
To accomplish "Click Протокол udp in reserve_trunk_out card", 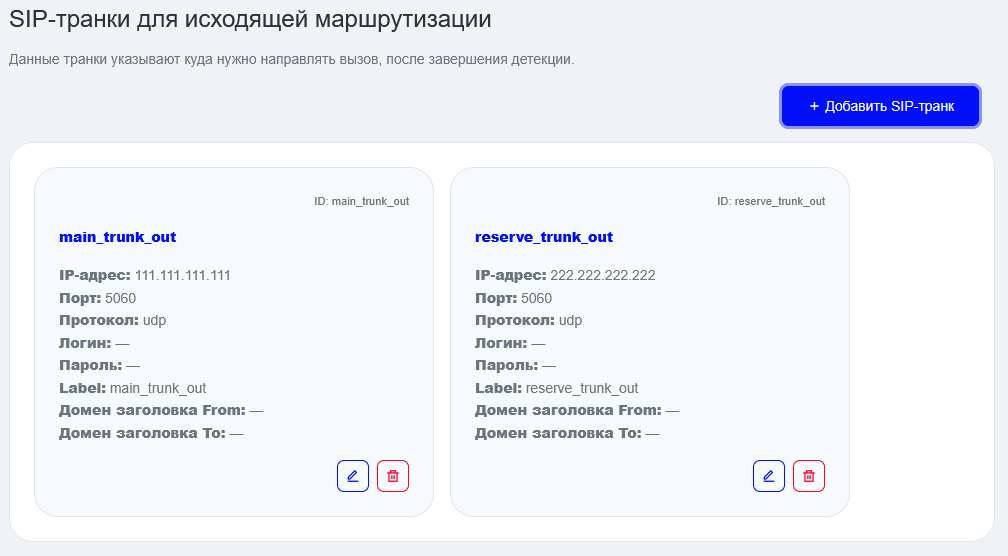I will pos(528,320).
